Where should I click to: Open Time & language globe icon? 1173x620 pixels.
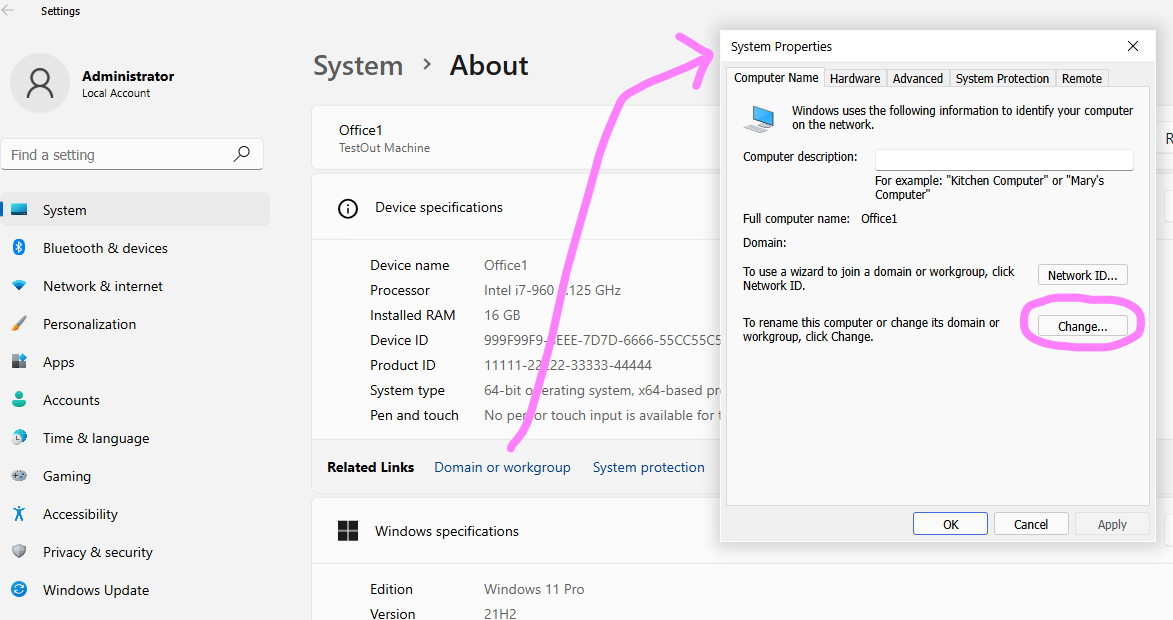pyautogui.click(x=19, y=438)
